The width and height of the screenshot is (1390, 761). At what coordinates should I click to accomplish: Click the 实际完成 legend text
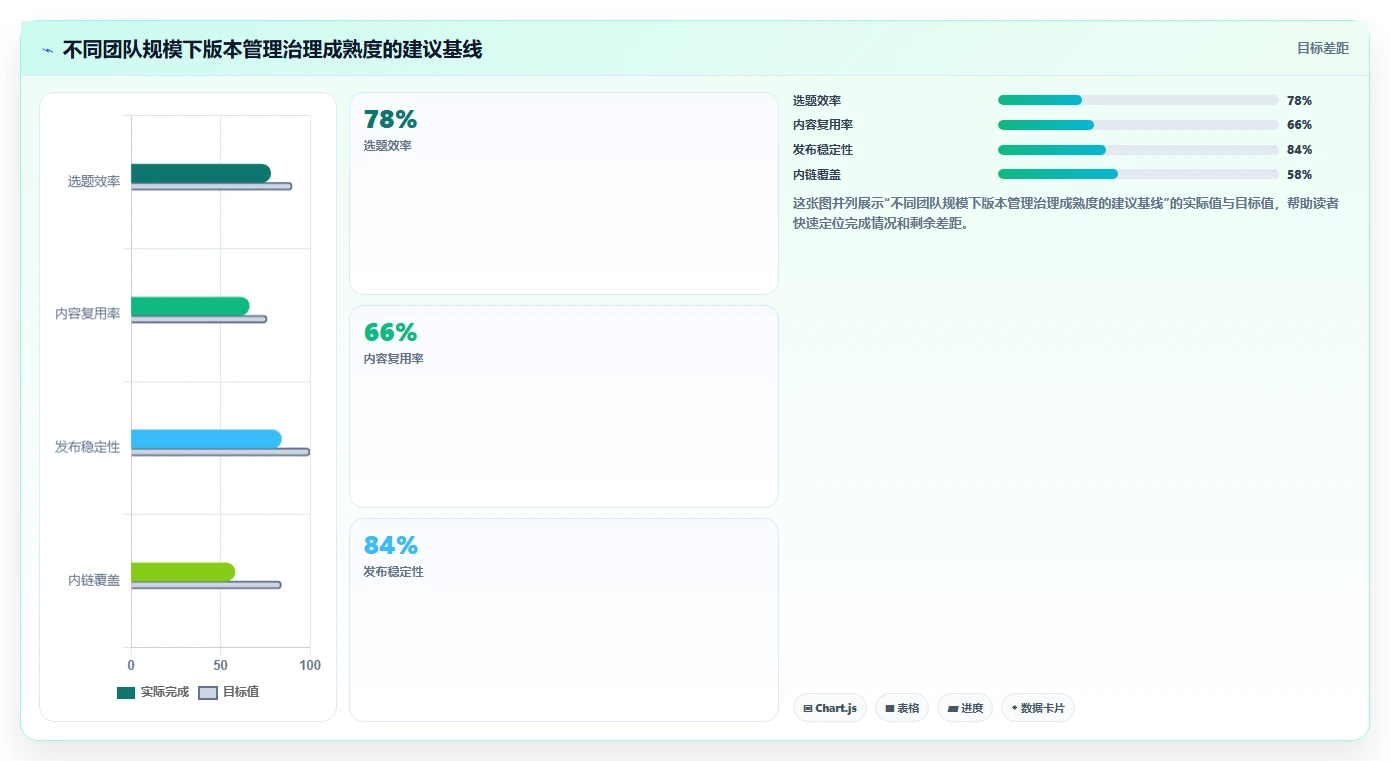click(x=165, y=692)
